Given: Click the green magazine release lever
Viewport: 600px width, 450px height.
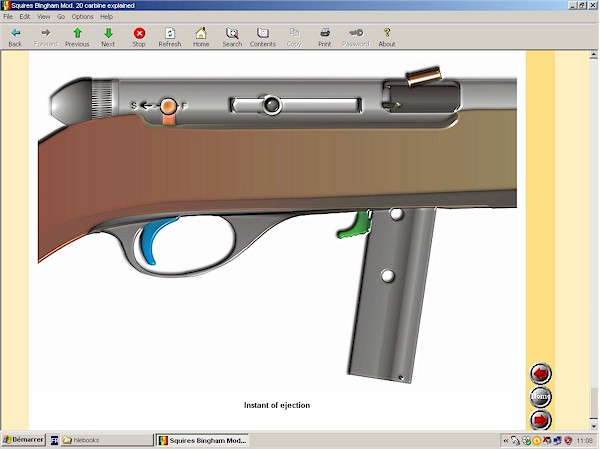Looking at the screenshot, I should pos(354,225).
